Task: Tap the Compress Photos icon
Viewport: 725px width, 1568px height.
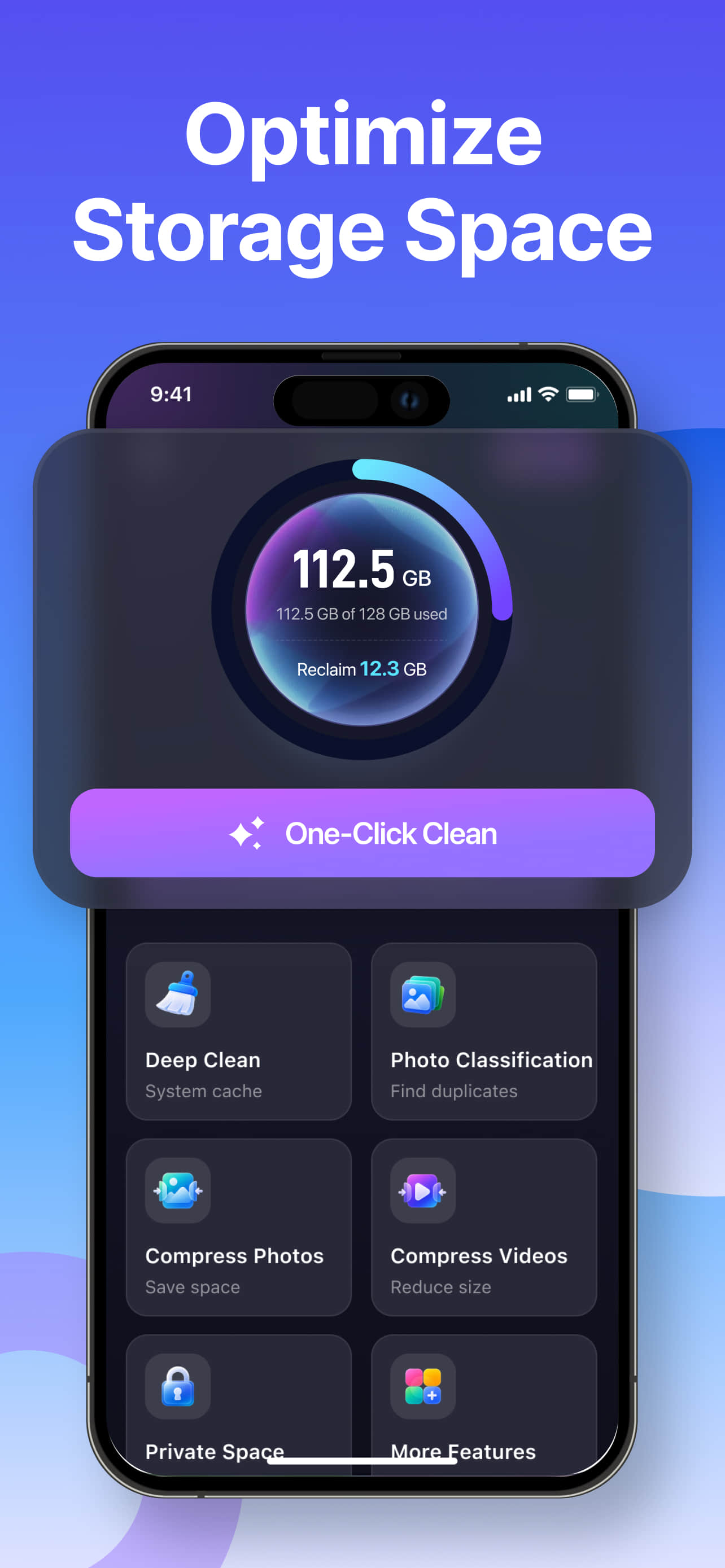Action: [178, 1190]
